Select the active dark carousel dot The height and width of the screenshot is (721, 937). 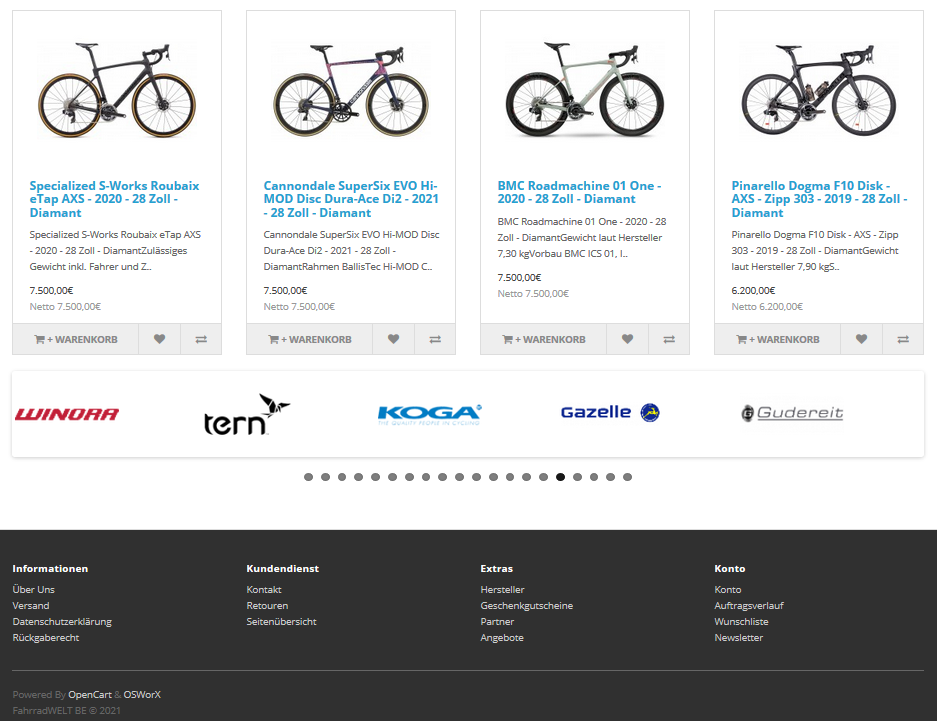tap(560, 477)
